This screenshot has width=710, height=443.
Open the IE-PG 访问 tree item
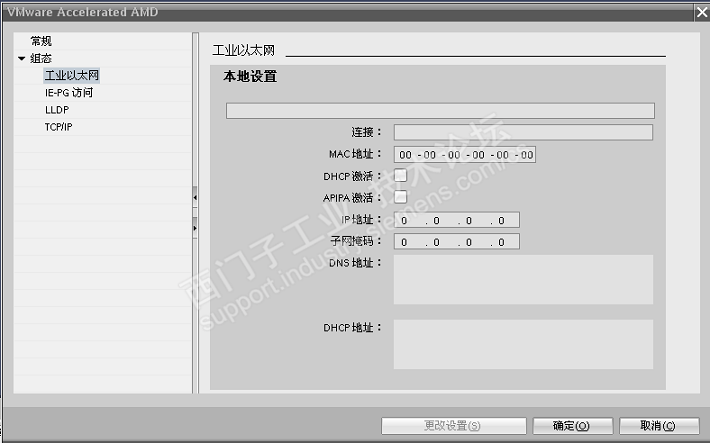[69, 92]
